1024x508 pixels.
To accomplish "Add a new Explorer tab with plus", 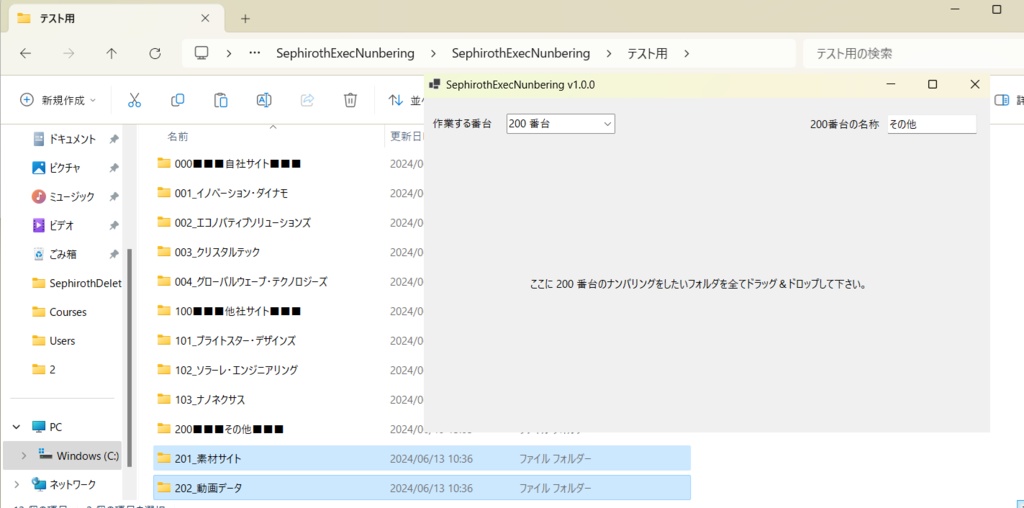I will pyautogui.click(x=245, y=19).
